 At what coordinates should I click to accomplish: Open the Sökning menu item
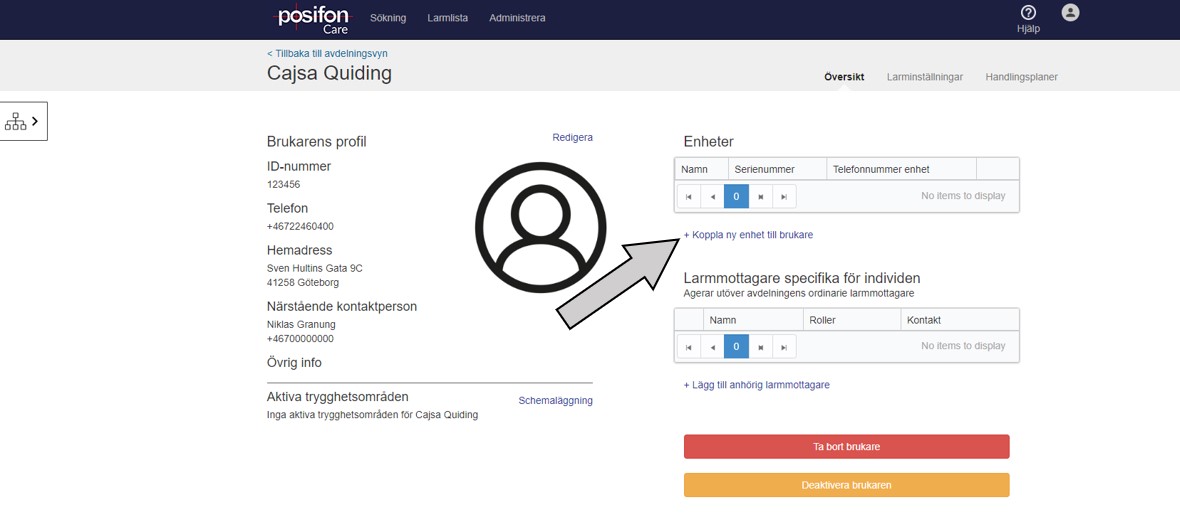point(388,18)
